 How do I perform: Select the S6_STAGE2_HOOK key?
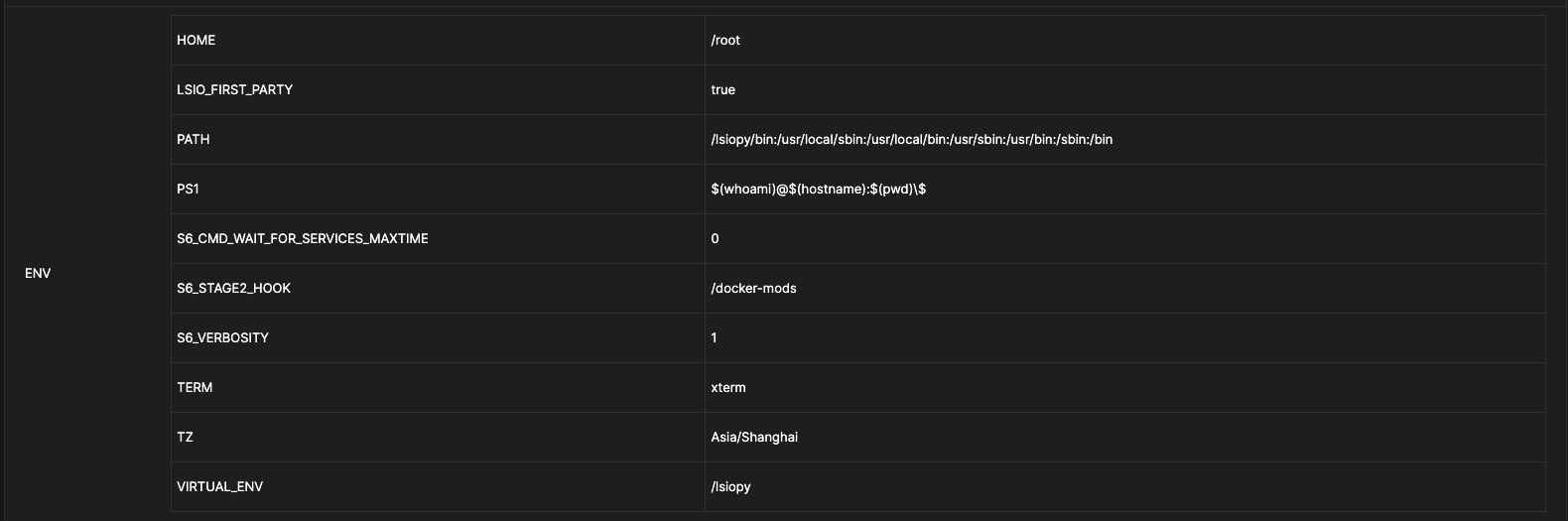(233, 289)
